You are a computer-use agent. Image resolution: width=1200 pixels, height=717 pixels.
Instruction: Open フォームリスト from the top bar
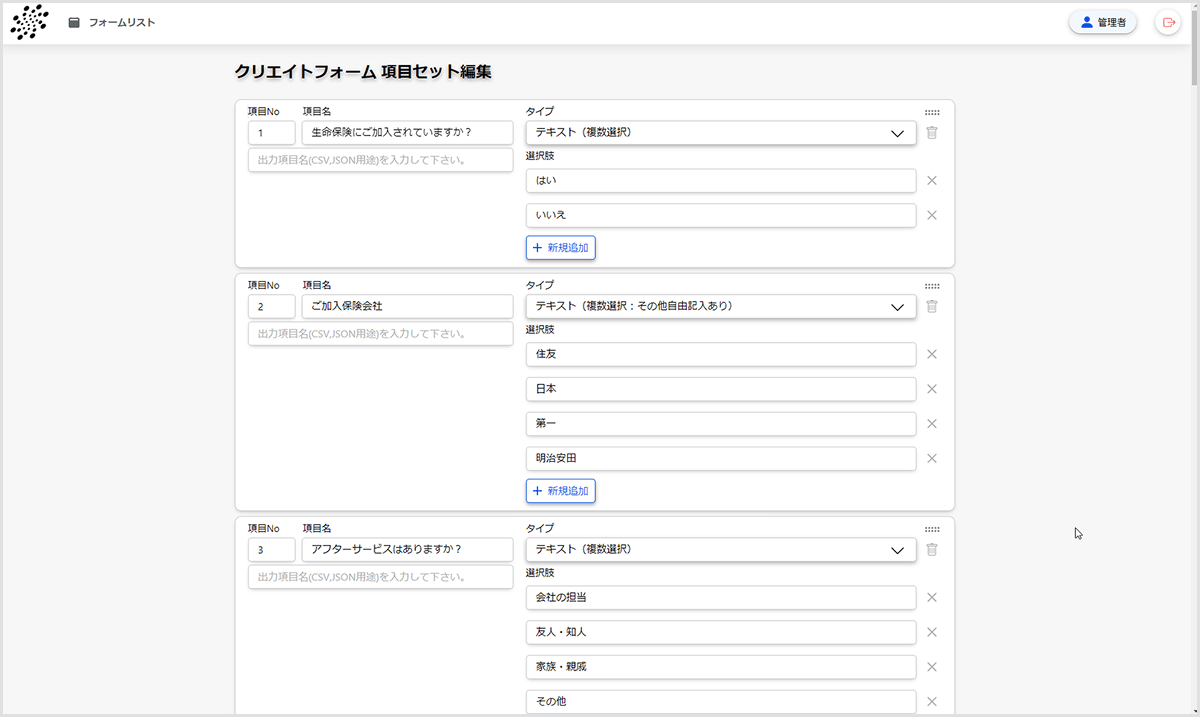pos(112,22)
